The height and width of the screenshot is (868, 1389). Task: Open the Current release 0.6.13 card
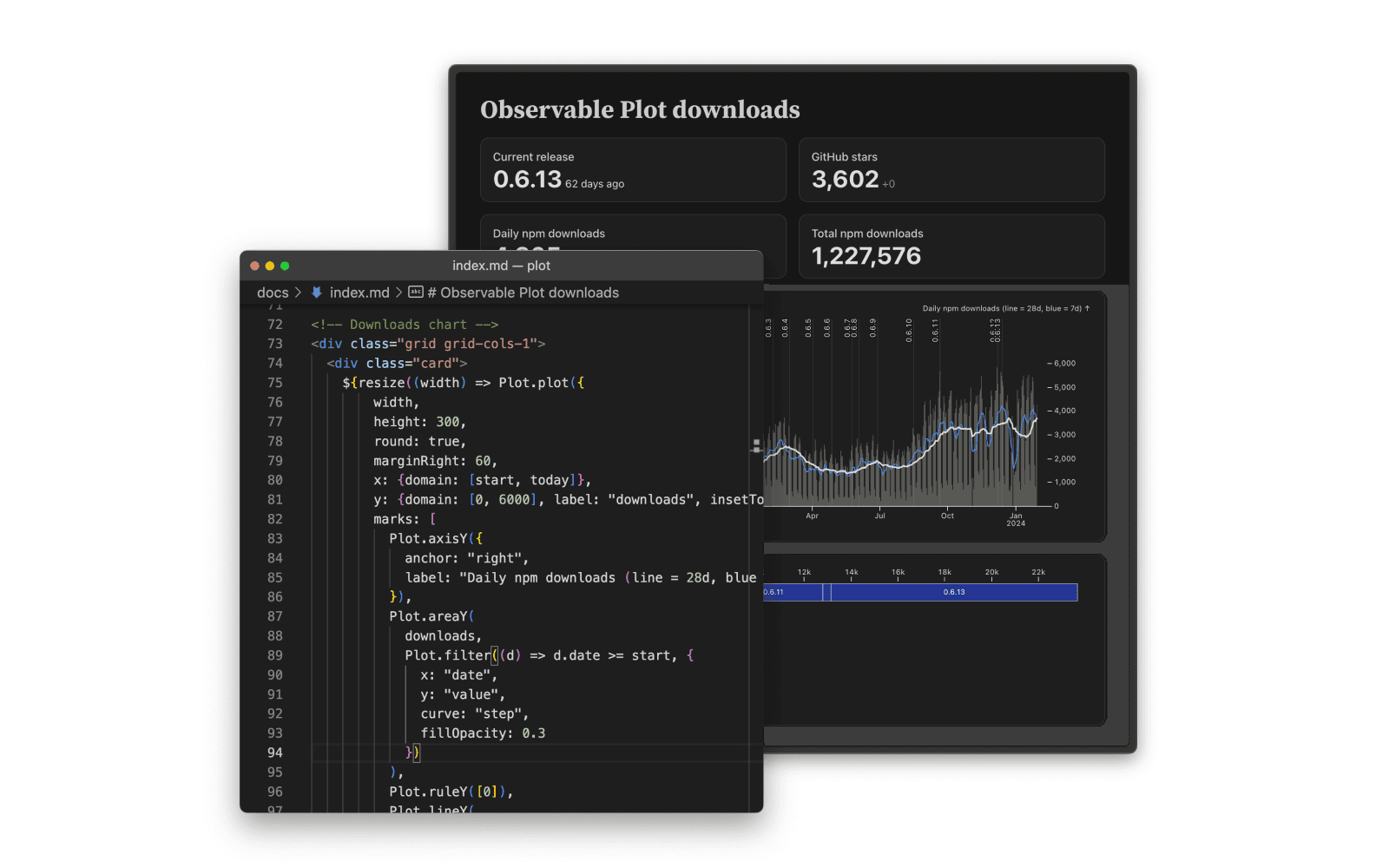pos(634,170)
